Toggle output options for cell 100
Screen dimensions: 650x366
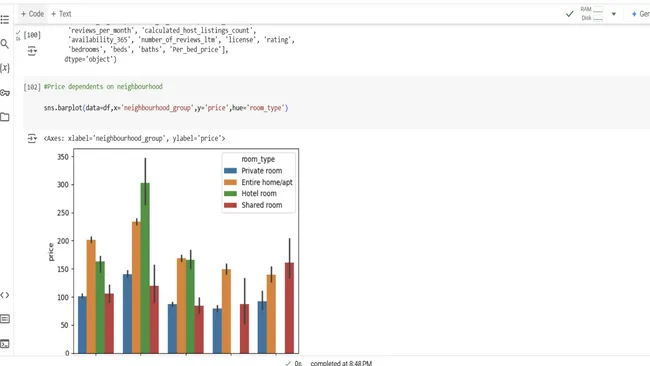click(32, 51)
